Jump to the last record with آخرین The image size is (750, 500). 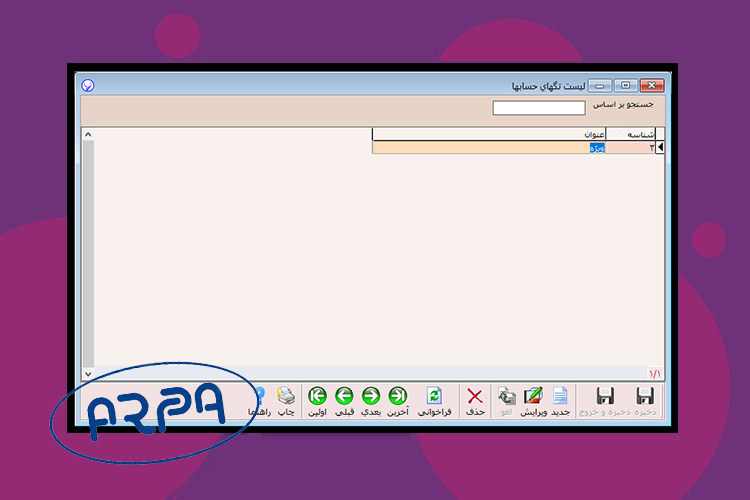point(397,401)
